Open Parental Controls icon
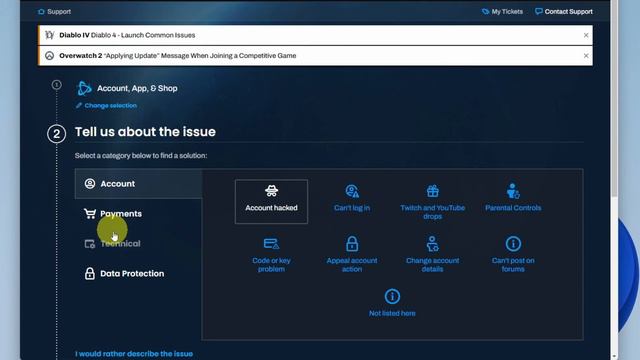This screenshot has height=360, width=640. [513, 191]
